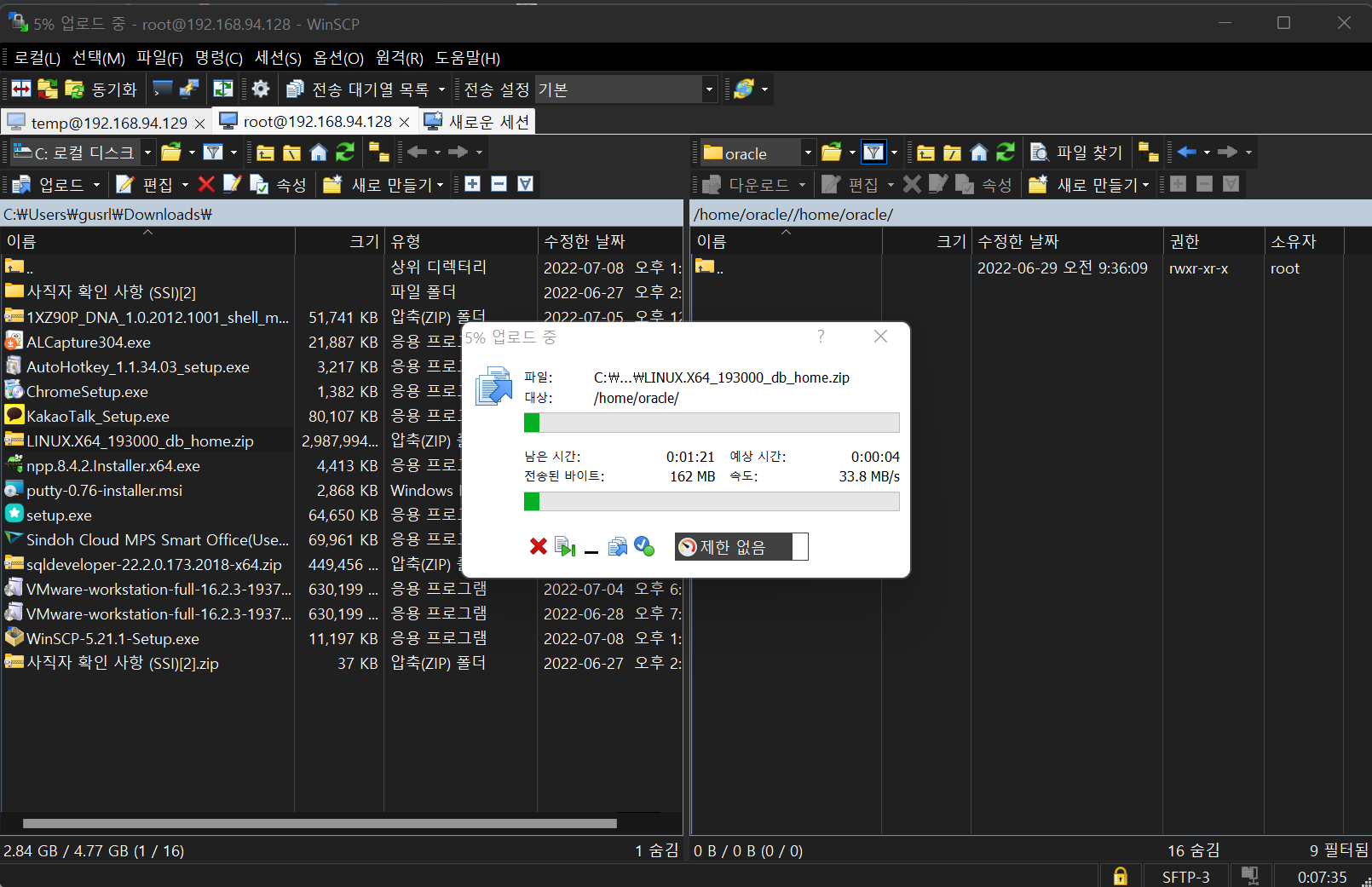Expand the remote 새로 만들기 dropdown

(1146, 184)
